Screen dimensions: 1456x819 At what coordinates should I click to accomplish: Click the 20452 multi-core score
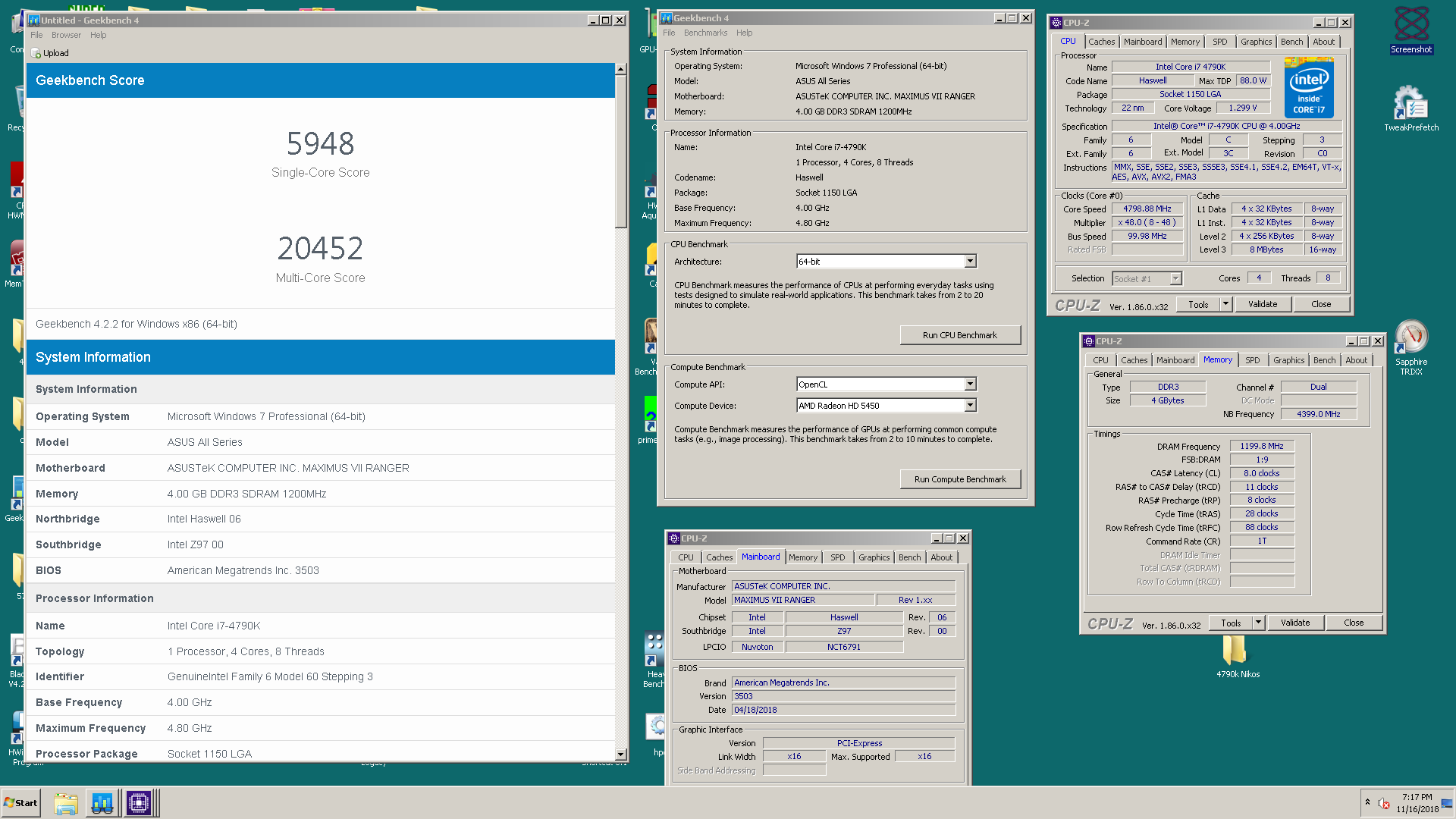[x=320, y=248]
